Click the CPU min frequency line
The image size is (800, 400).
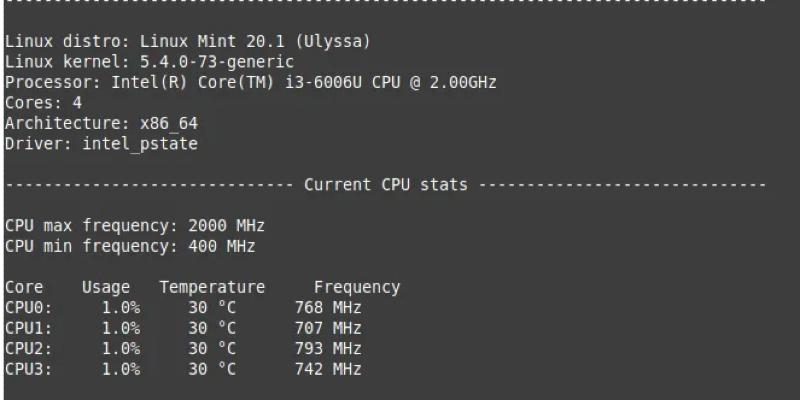pos(130,246)
